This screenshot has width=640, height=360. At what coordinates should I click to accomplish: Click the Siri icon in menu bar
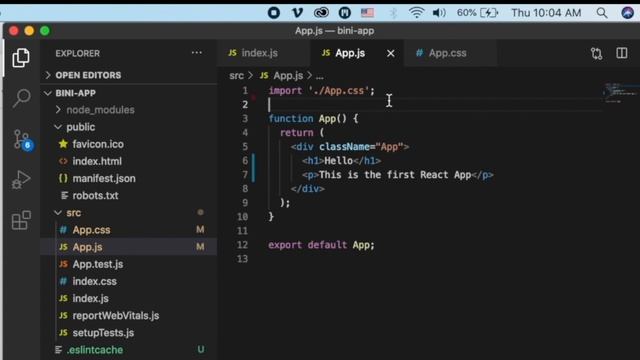627,13
